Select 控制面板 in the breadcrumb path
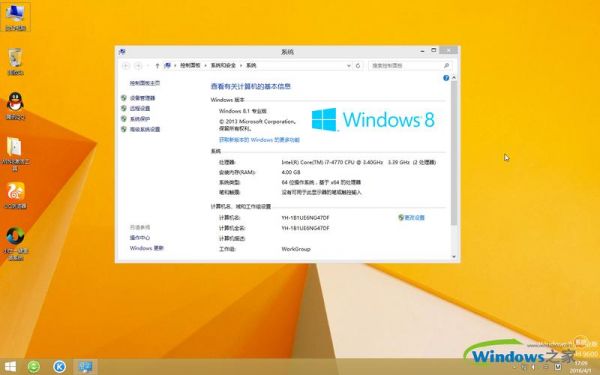 190,66
